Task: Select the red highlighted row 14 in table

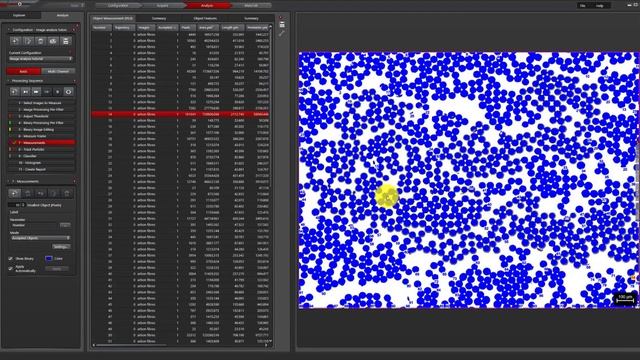Action: (x=180, y=114)
